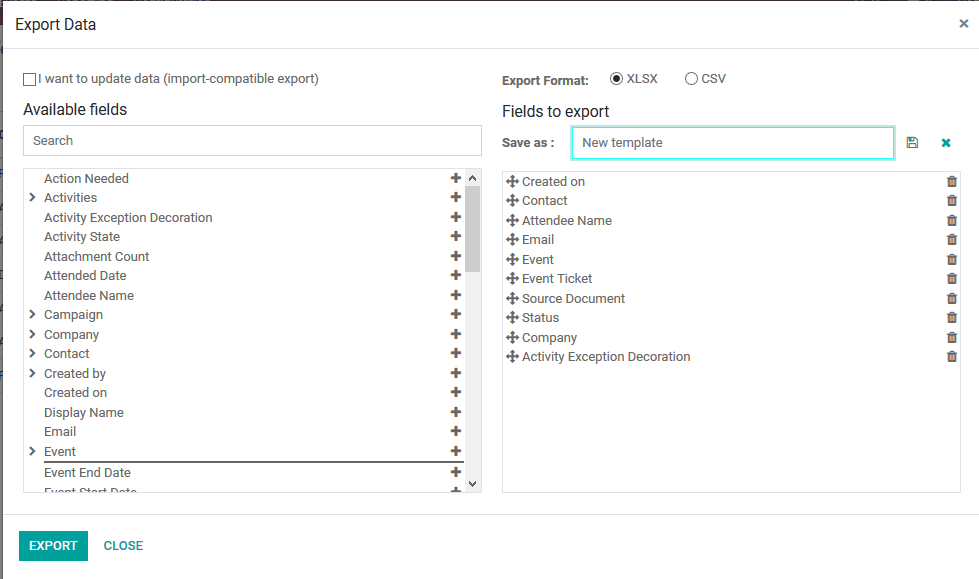Expand the Contact field tree
Image resolution: width=979 pixels, height=579 pixels.
click(x=32, y=354)
